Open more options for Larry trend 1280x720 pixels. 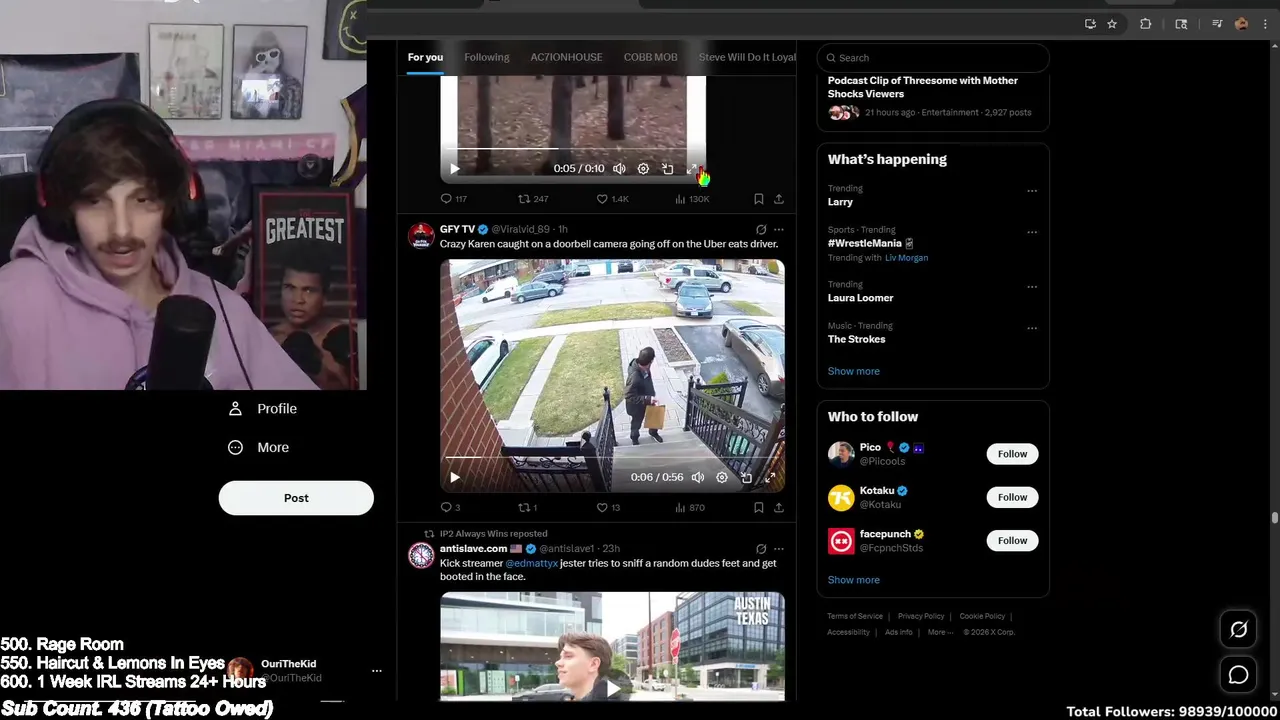(x=1032, y=191)
